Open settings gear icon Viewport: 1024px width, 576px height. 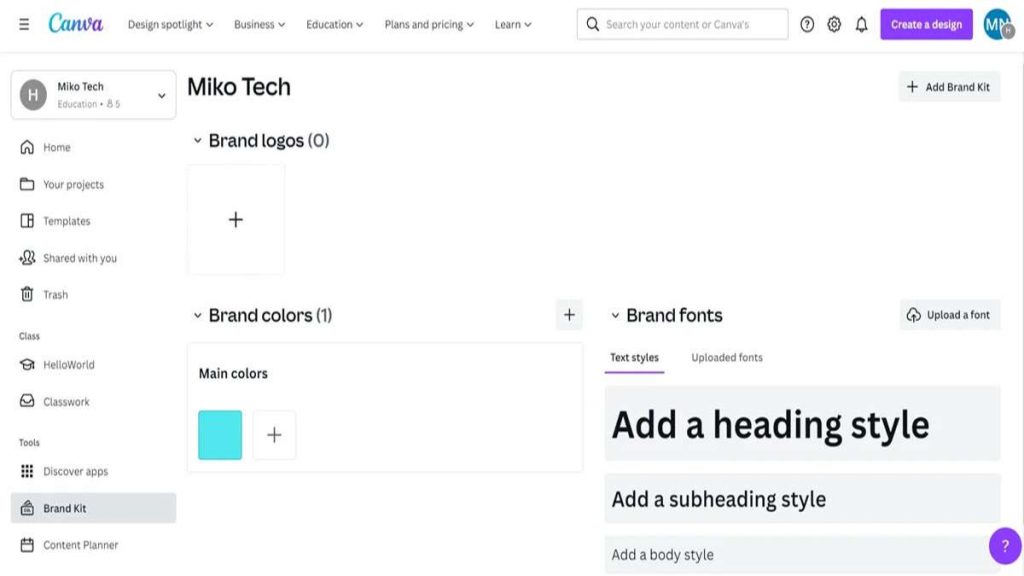(834, 24)
